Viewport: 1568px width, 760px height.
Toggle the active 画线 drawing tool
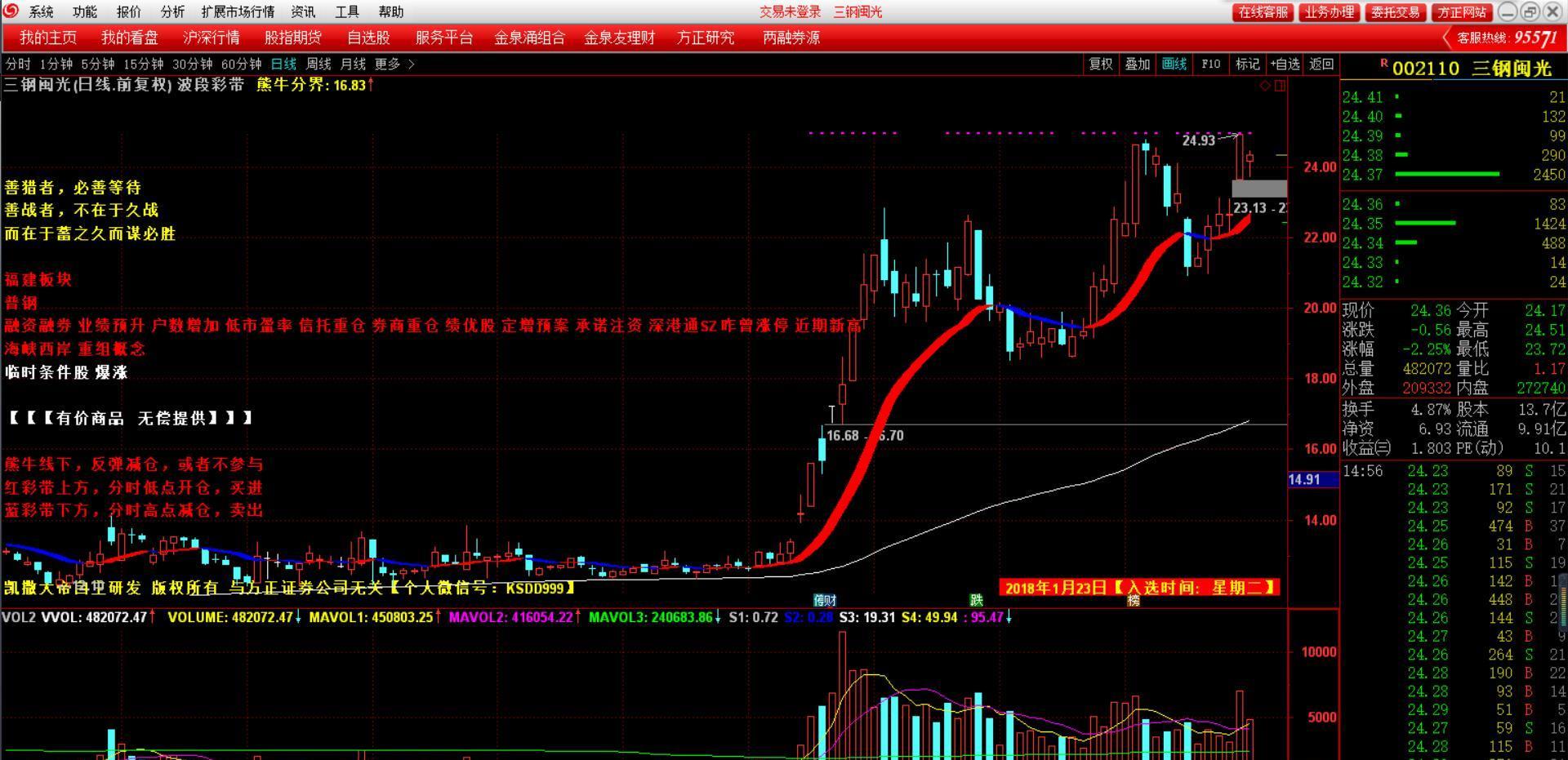coord(1174,64)
